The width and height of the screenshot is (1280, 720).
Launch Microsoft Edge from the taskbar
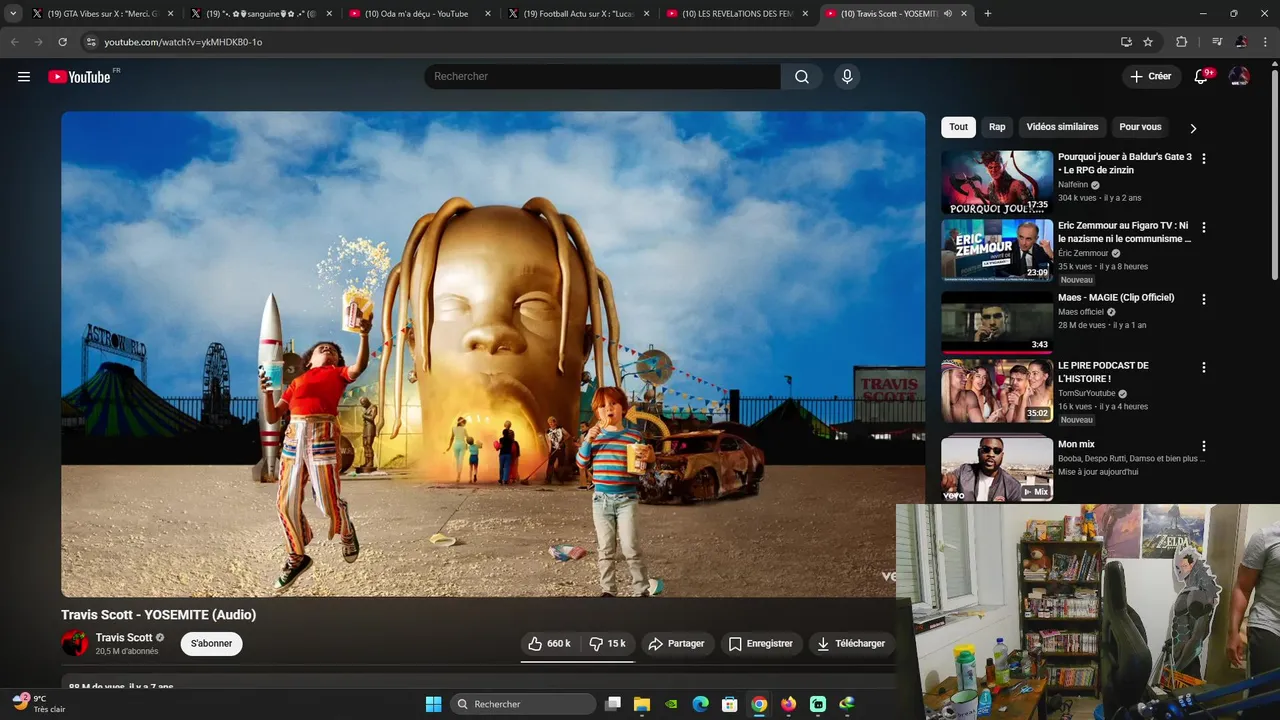(x=701, y=704)
